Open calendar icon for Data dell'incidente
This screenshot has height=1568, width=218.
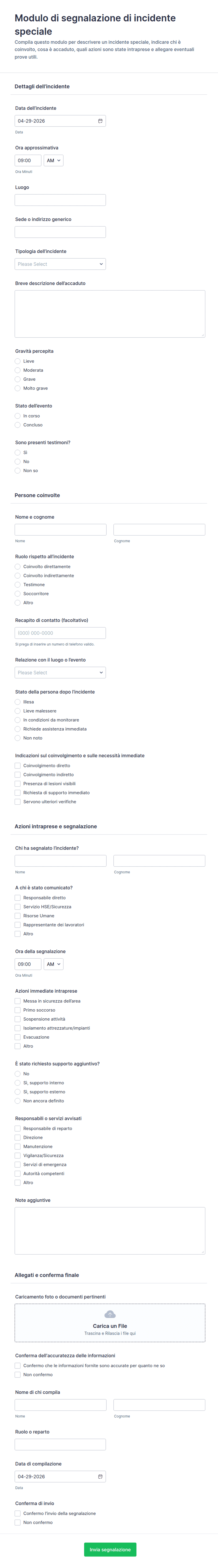pyautogui.click(x=100, y=121)
